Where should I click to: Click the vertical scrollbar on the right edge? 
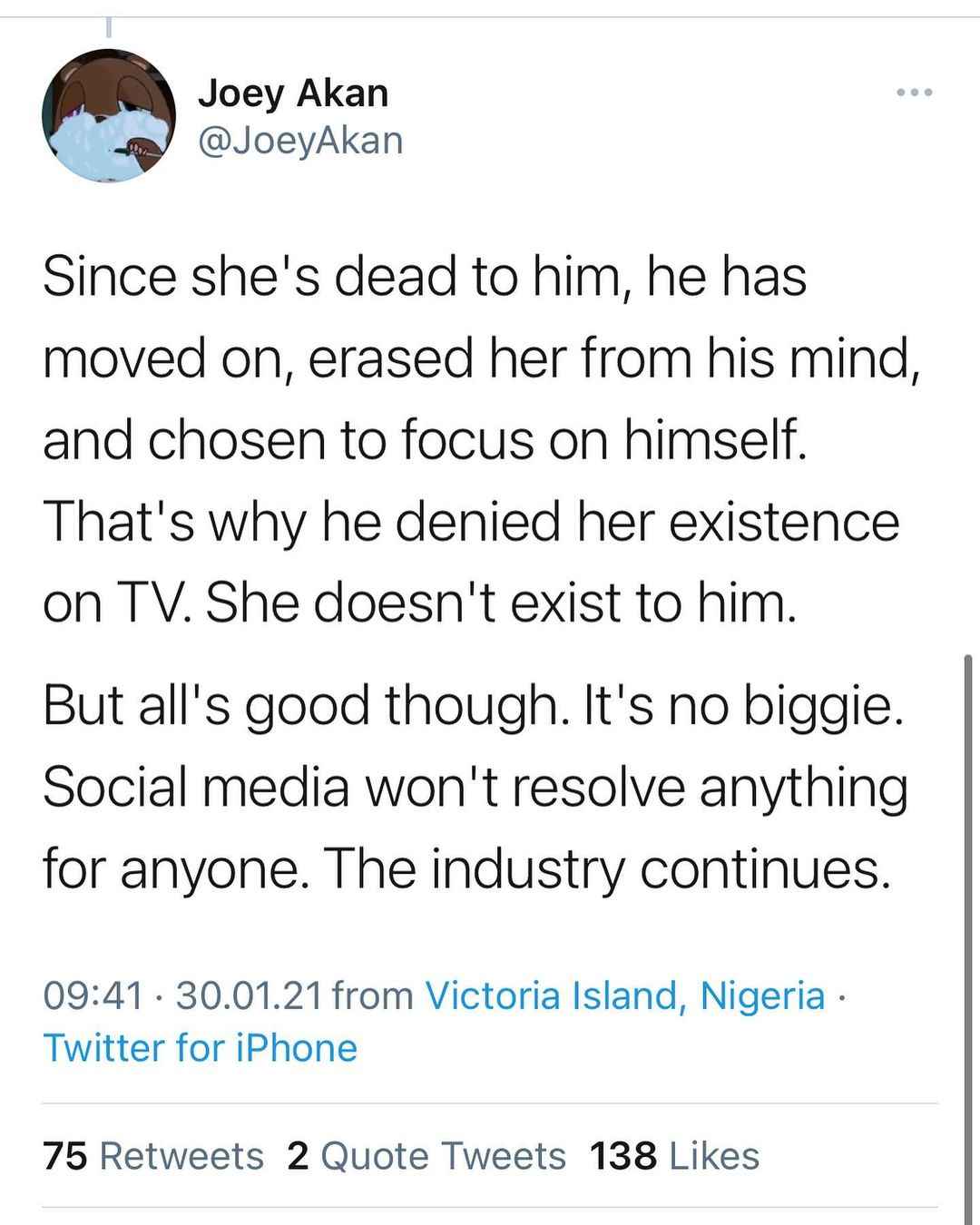coord(968,939)
